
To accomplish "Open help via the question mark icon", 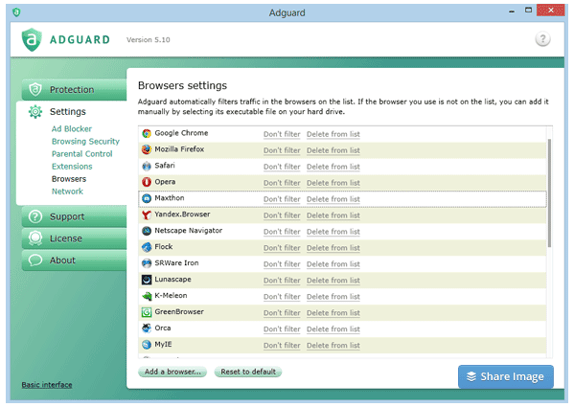I will 543,39.
